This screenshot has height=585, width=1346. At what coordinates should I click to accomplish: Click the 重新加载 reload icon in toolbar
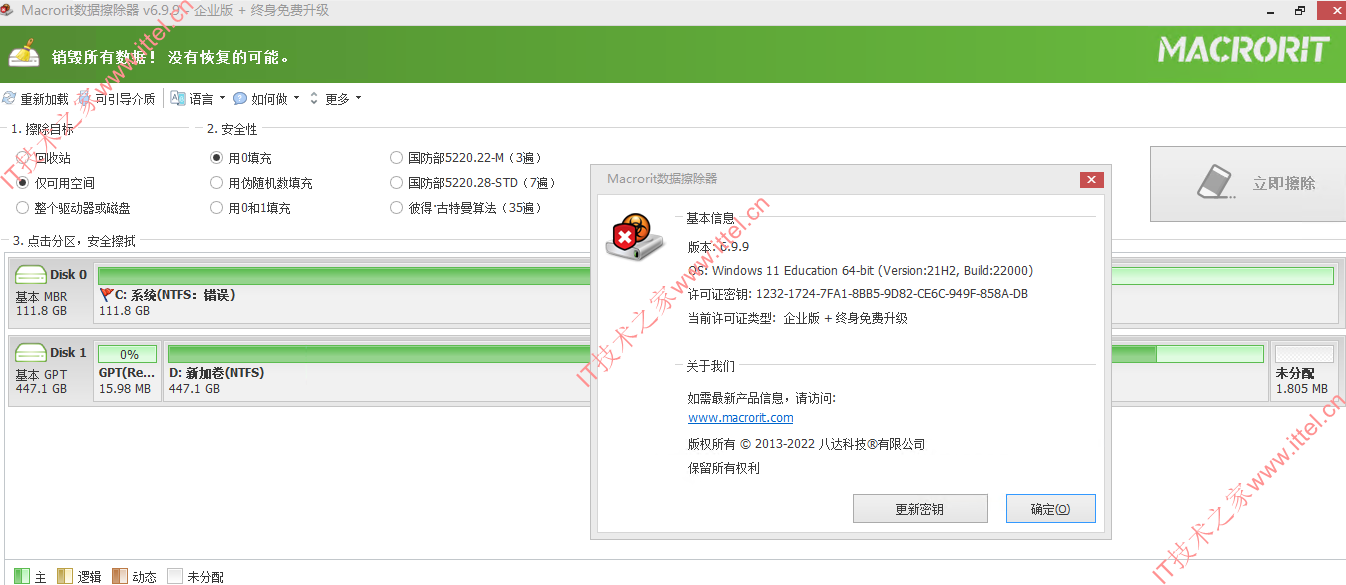pos(10,99)
